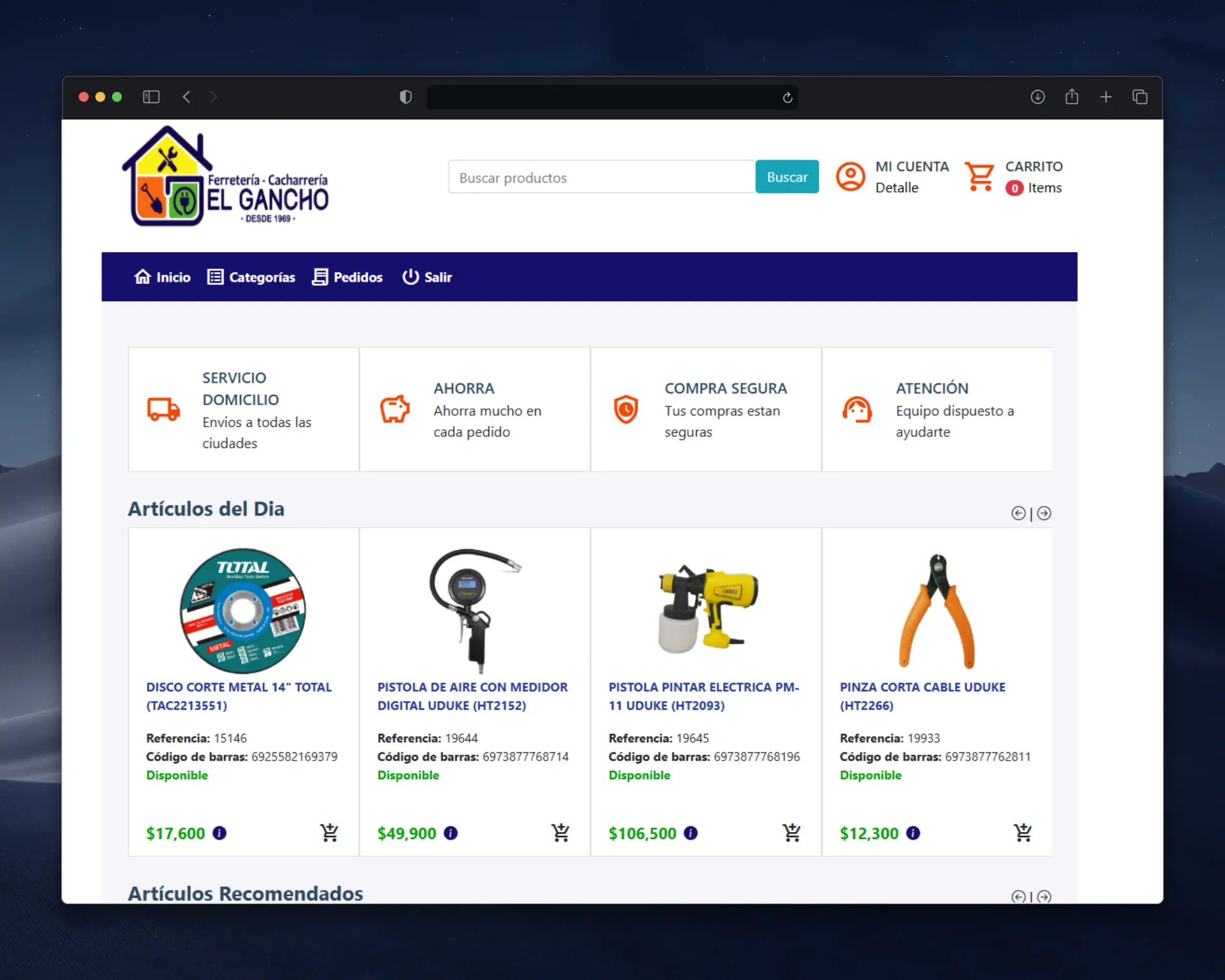Show the browser tab overview
The height and width of the screenshot is (980, 1225).
click(1140, 97)
